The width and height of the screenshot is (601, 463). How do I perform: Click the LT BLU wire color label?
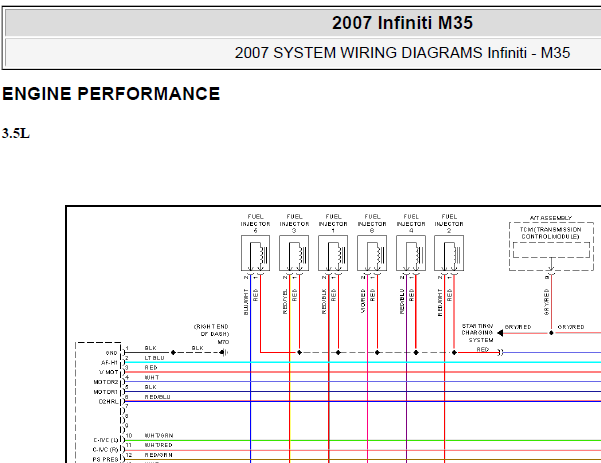(154, 358)
